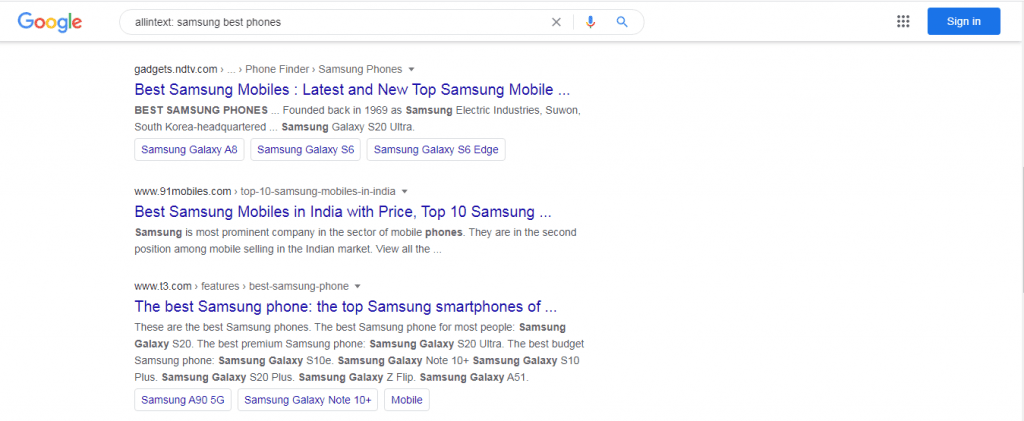Image resolution: width=1024 pixels, height=421 pixels.
Task: Expand dropdown arrow beside t3.com URL
Action: point(358,286)
